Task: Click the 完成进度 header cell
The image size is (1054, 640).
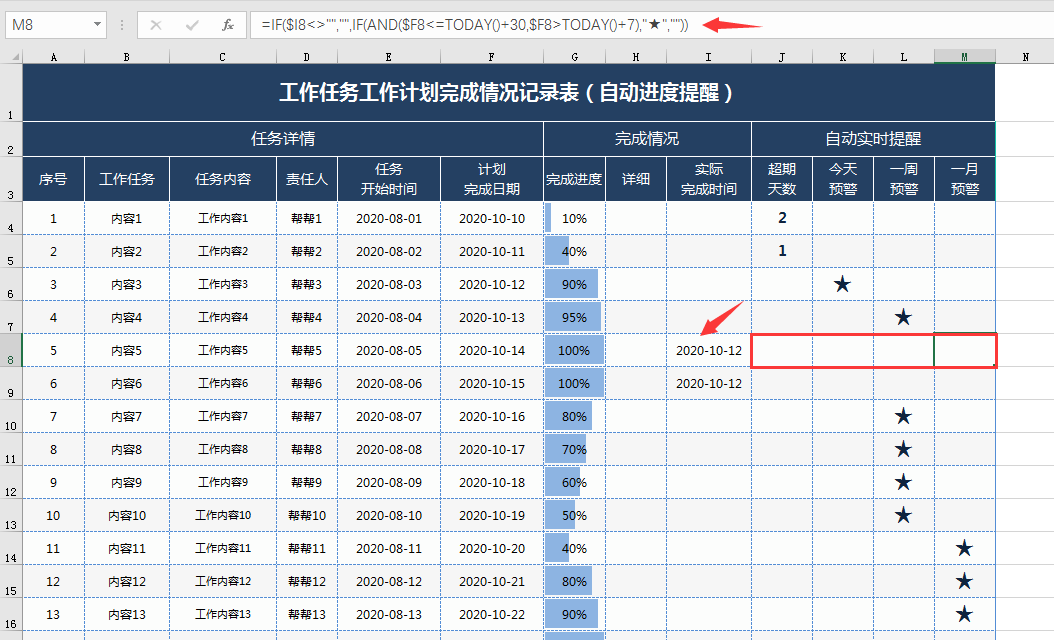Action: click(574, 179)
